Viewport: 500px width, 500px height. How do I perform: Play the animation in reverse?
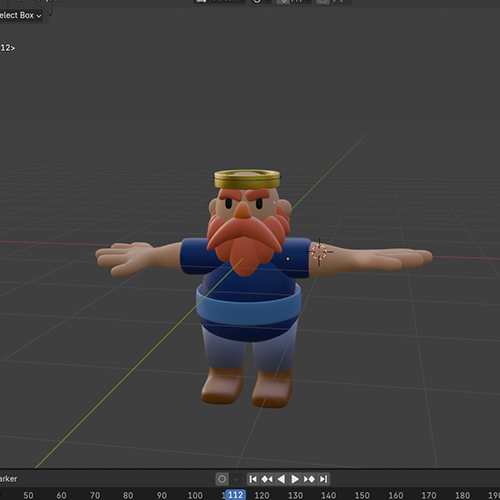tap(281, 479)
